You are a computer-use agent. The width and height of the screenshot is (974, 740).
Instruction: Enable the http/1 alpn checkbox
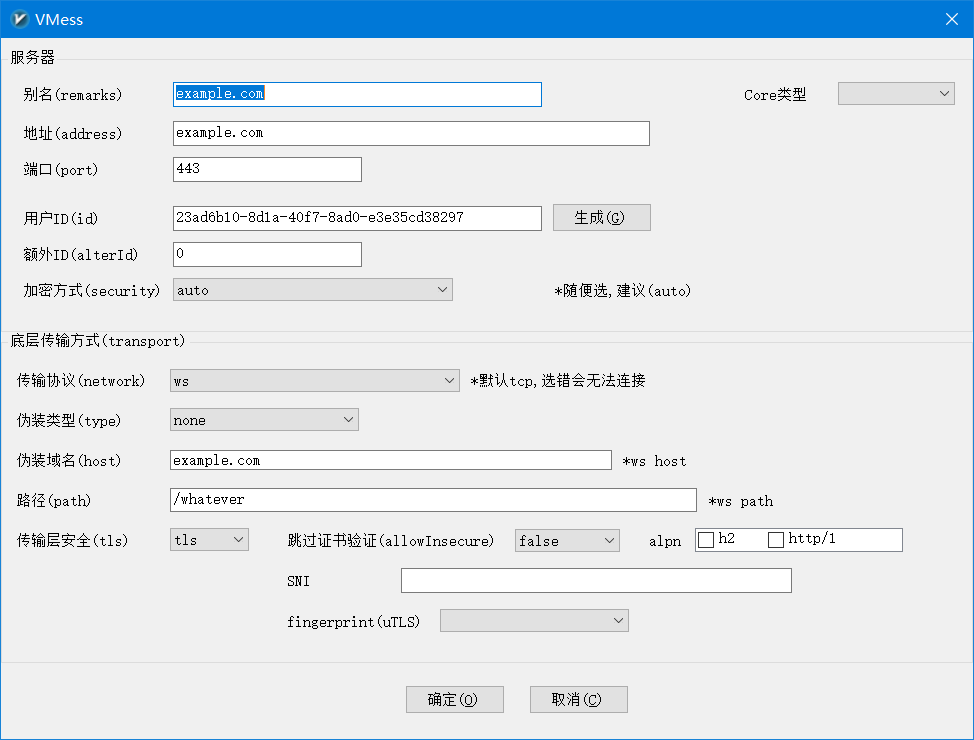[776, 539]
